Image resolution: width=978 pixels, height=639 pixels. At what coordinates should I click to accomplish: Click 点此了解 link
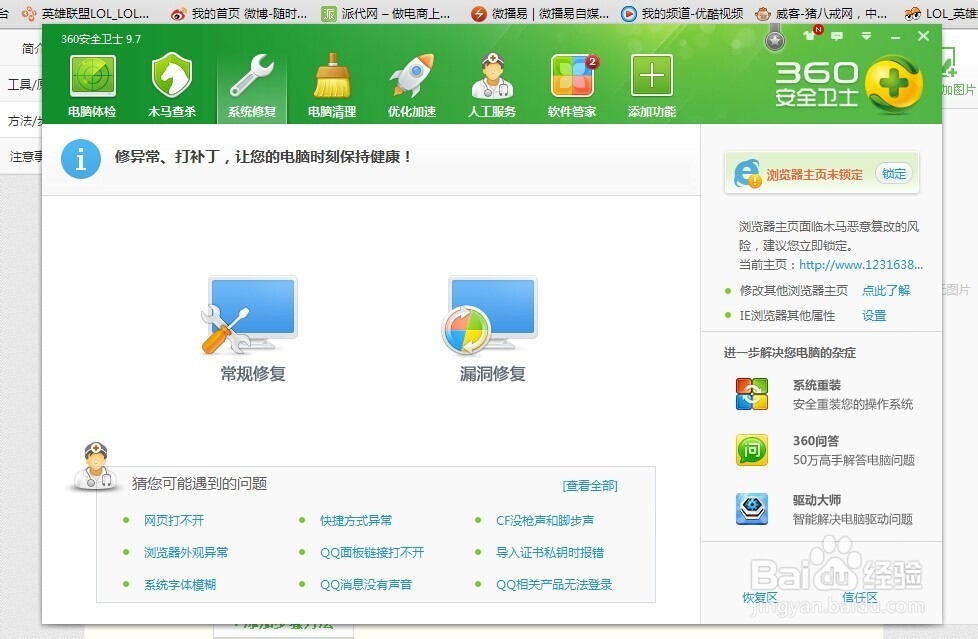[x=886, y=290]
